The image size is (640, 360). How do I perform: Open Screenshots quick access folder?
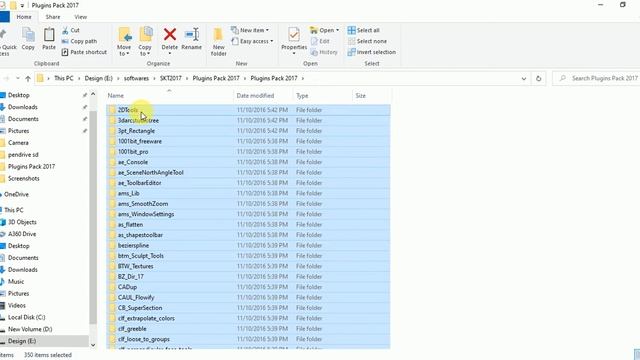(x=24, y=178)
